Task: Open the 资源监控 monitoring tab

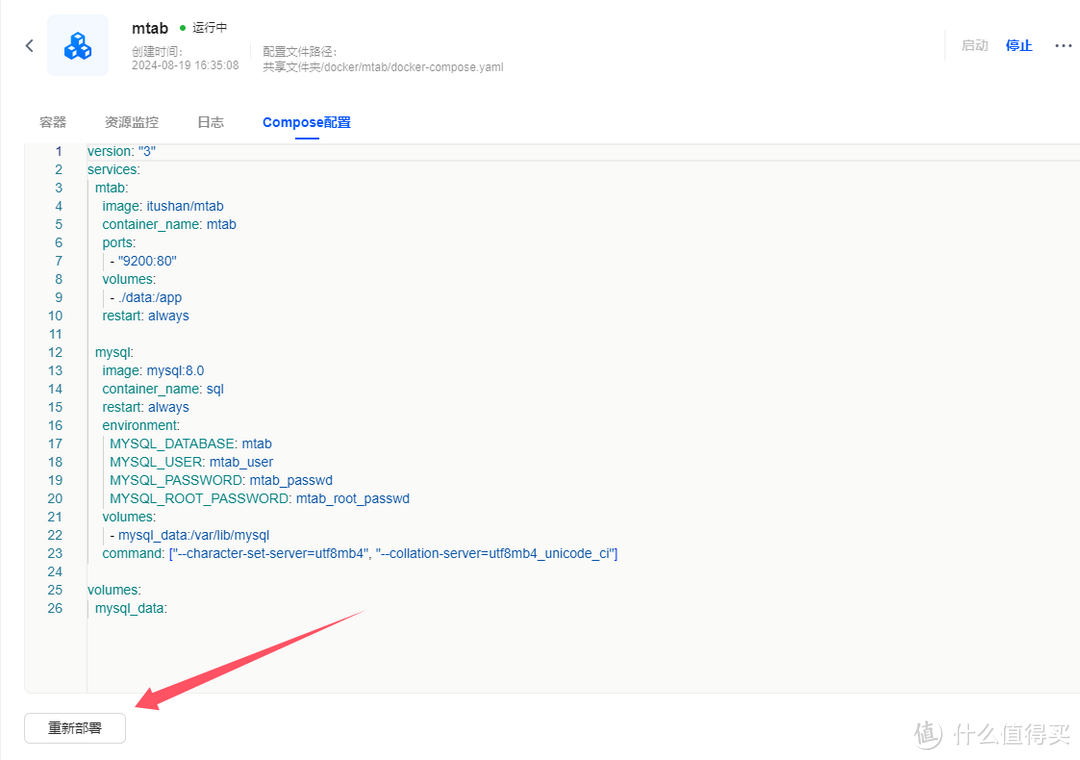Action: (x=131, y=121)
